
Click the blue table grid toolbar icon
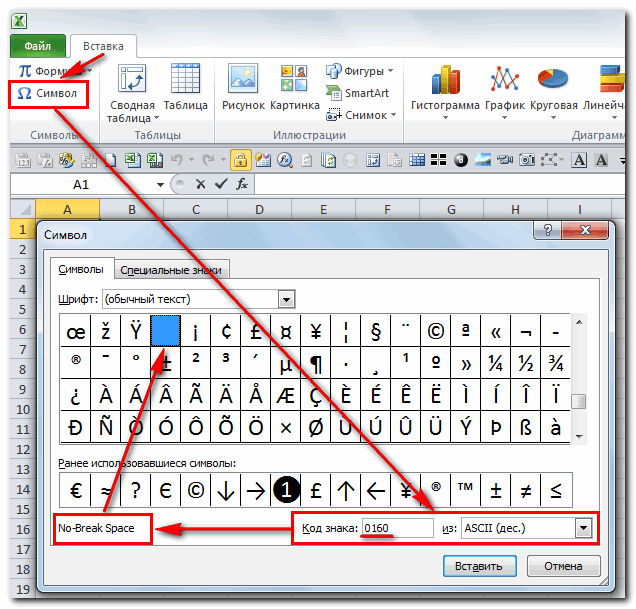[417, 160]
